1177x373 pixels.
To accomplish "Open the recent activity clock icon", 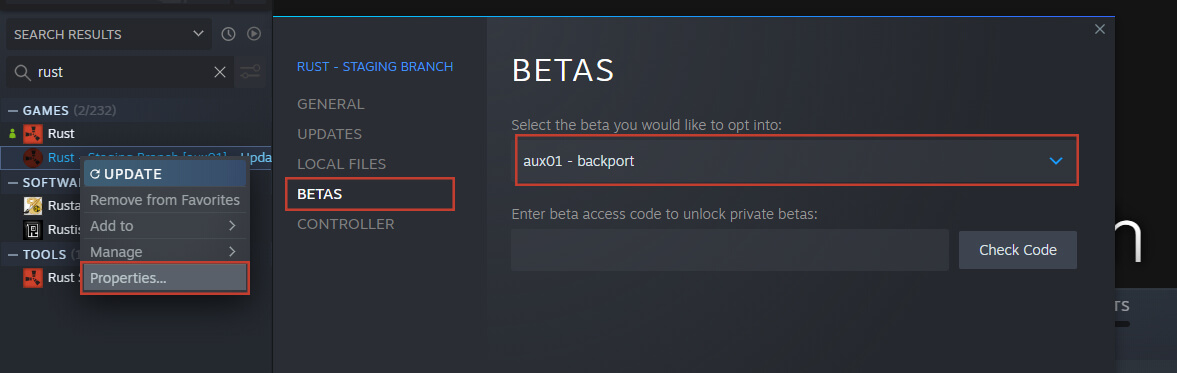I will tap(229, 34).
